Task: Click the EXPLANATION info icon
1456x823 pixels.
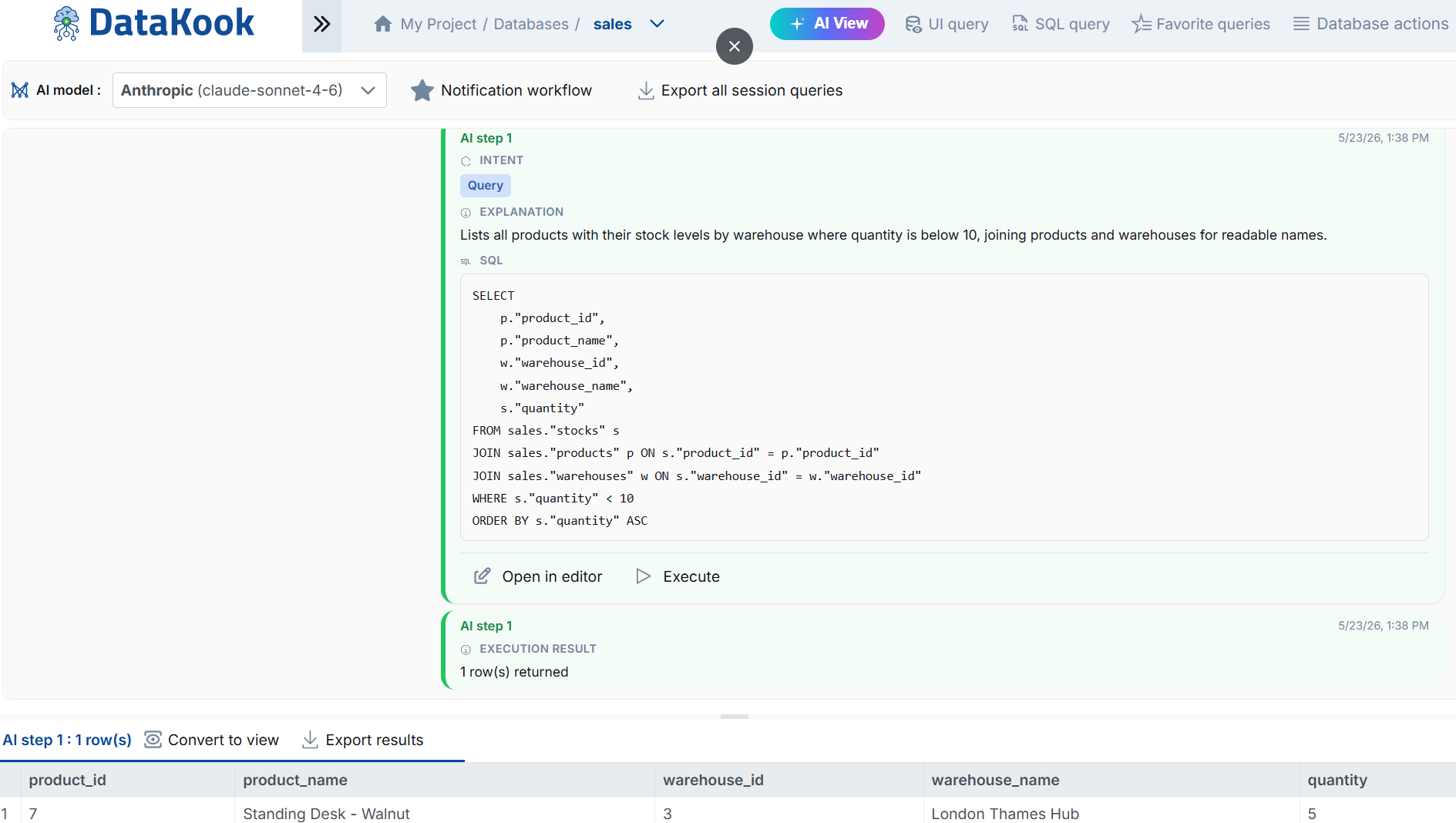Action: tap(466, 213)
